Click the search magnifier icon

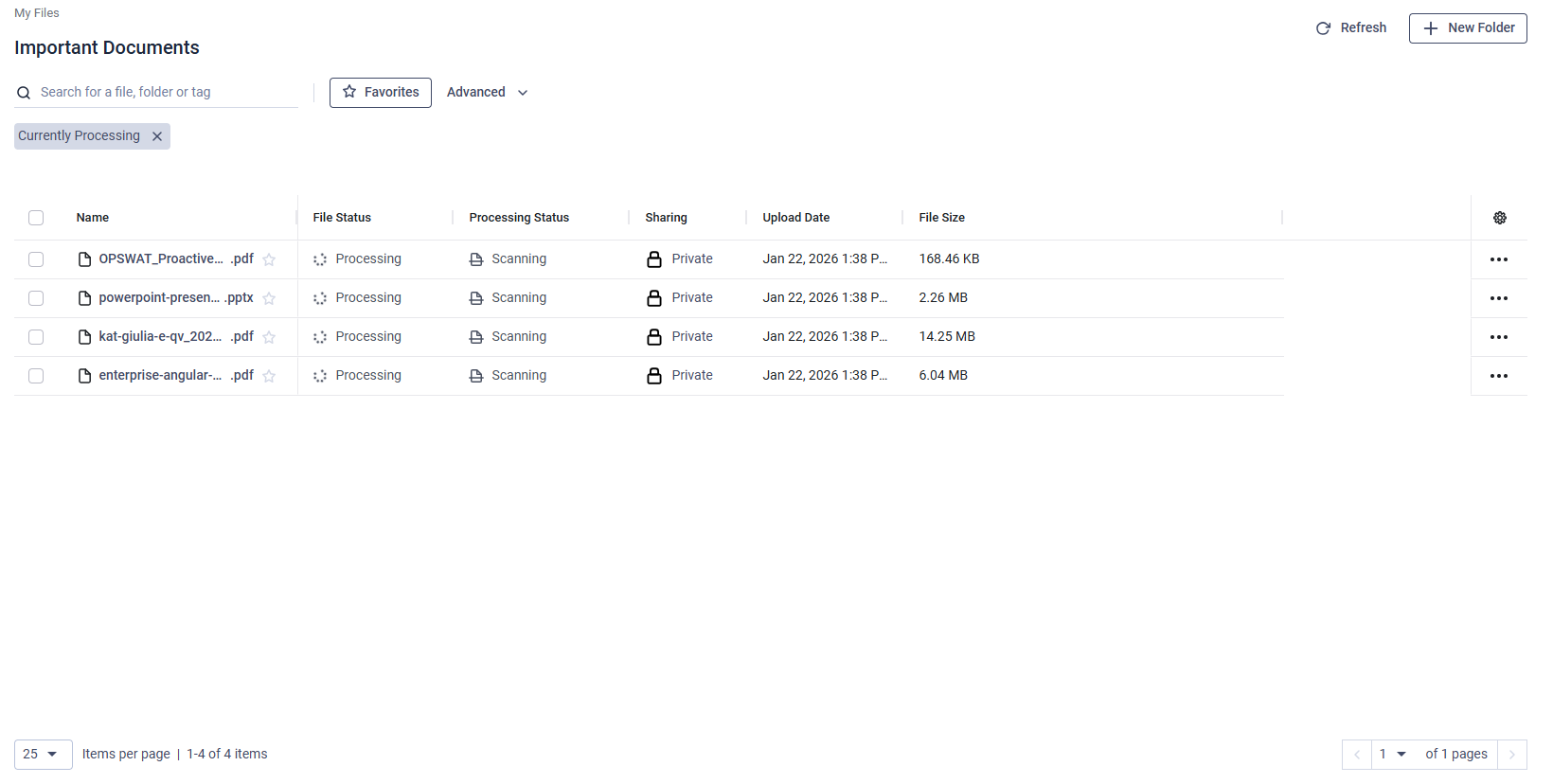pyautogui.click(x=24, y=93)
